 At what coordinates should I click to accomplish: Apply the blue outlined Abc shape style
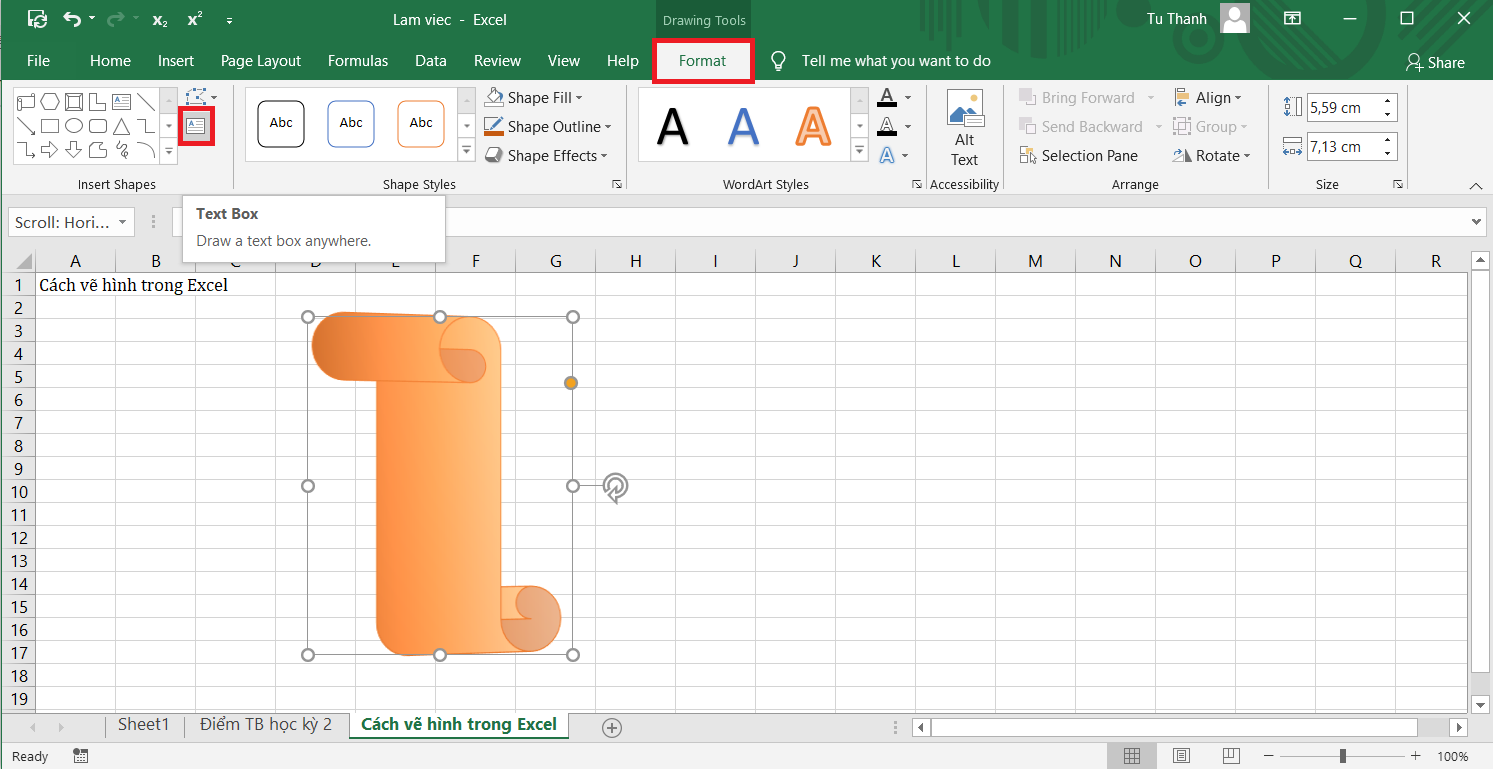pyautogui.click(x=351, y=124)
